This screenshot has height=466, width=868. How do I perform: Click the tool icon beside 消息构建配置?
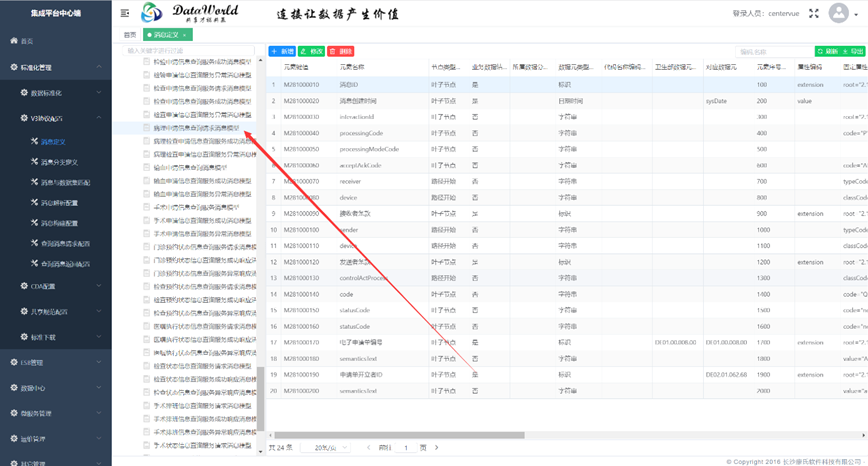point(34,222)
